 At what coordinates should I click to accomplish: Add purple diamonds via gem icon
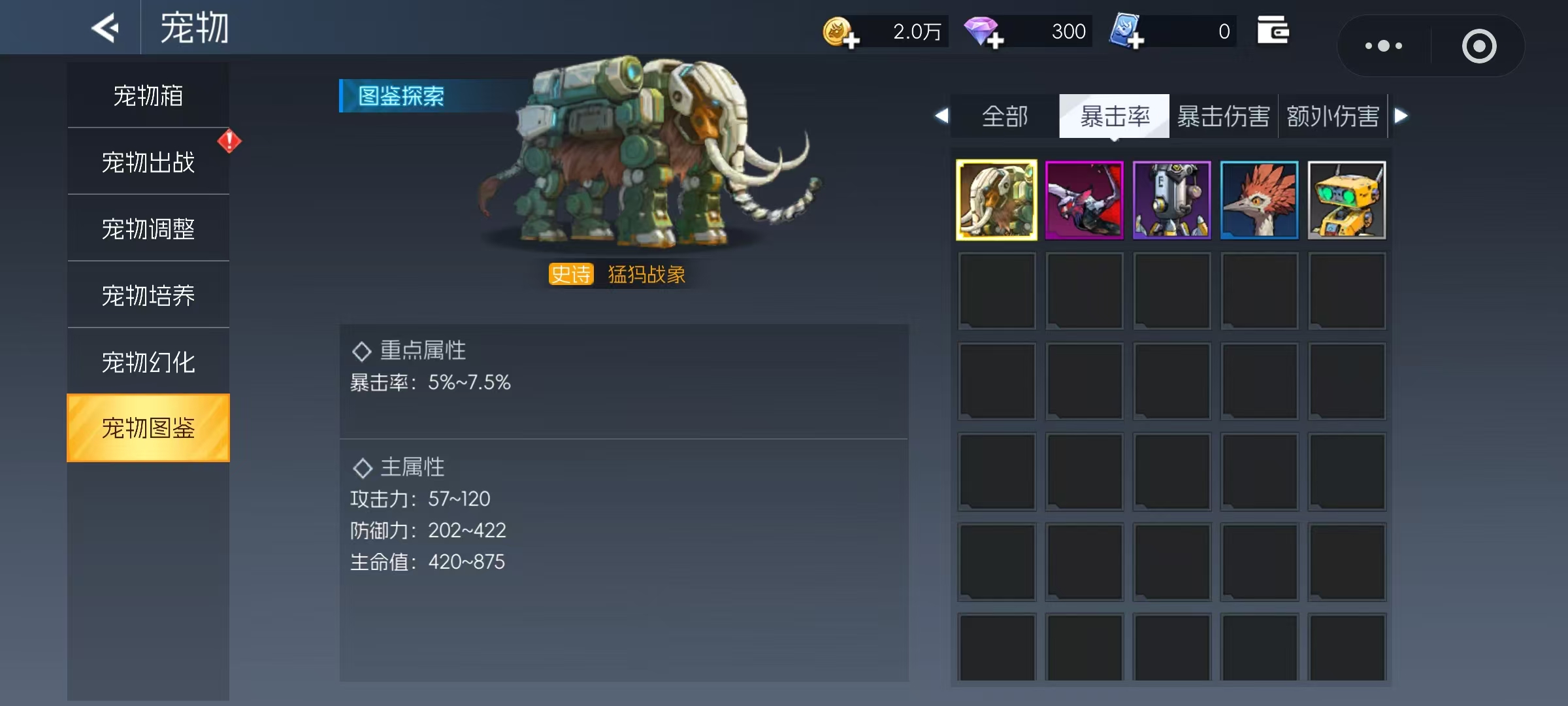tap(983, 32)
